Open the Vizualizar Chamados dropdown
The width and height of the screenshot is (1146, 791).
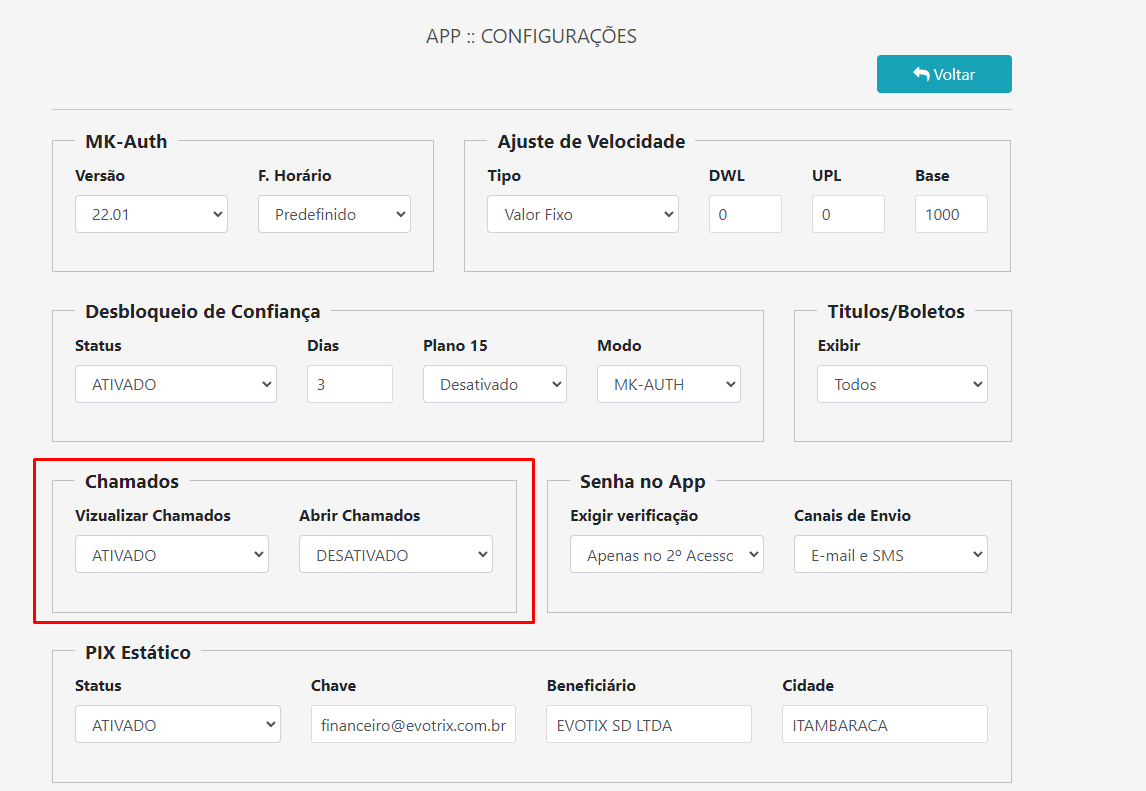point(172,553)
